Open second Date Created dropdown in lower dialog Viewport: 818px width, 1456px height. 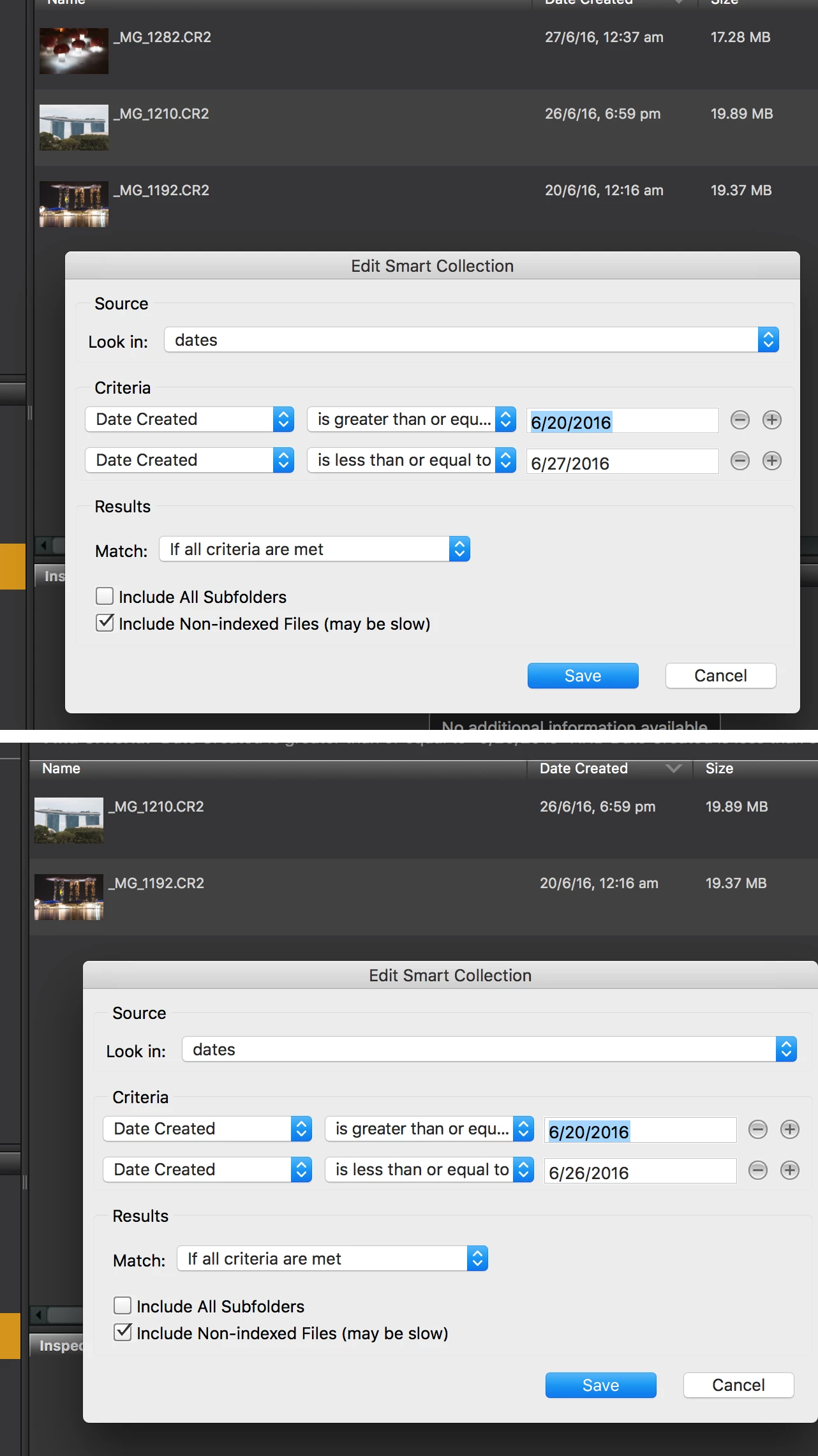pos(207,1170)
